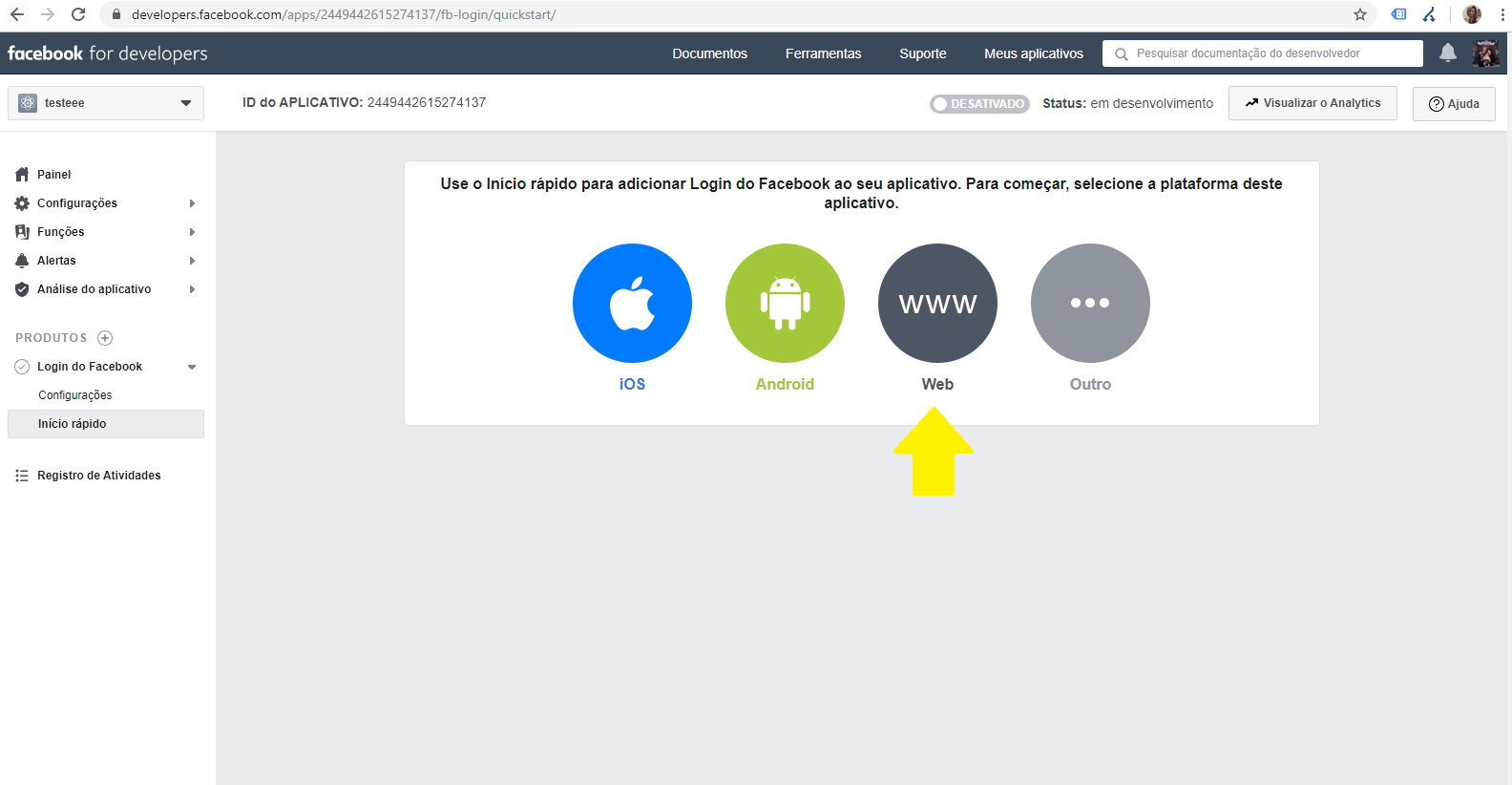The height and width of the screenshot is (785, 1512).
Task: Toggle the DESATIVADO app status switch
Action: coord(979,104)
